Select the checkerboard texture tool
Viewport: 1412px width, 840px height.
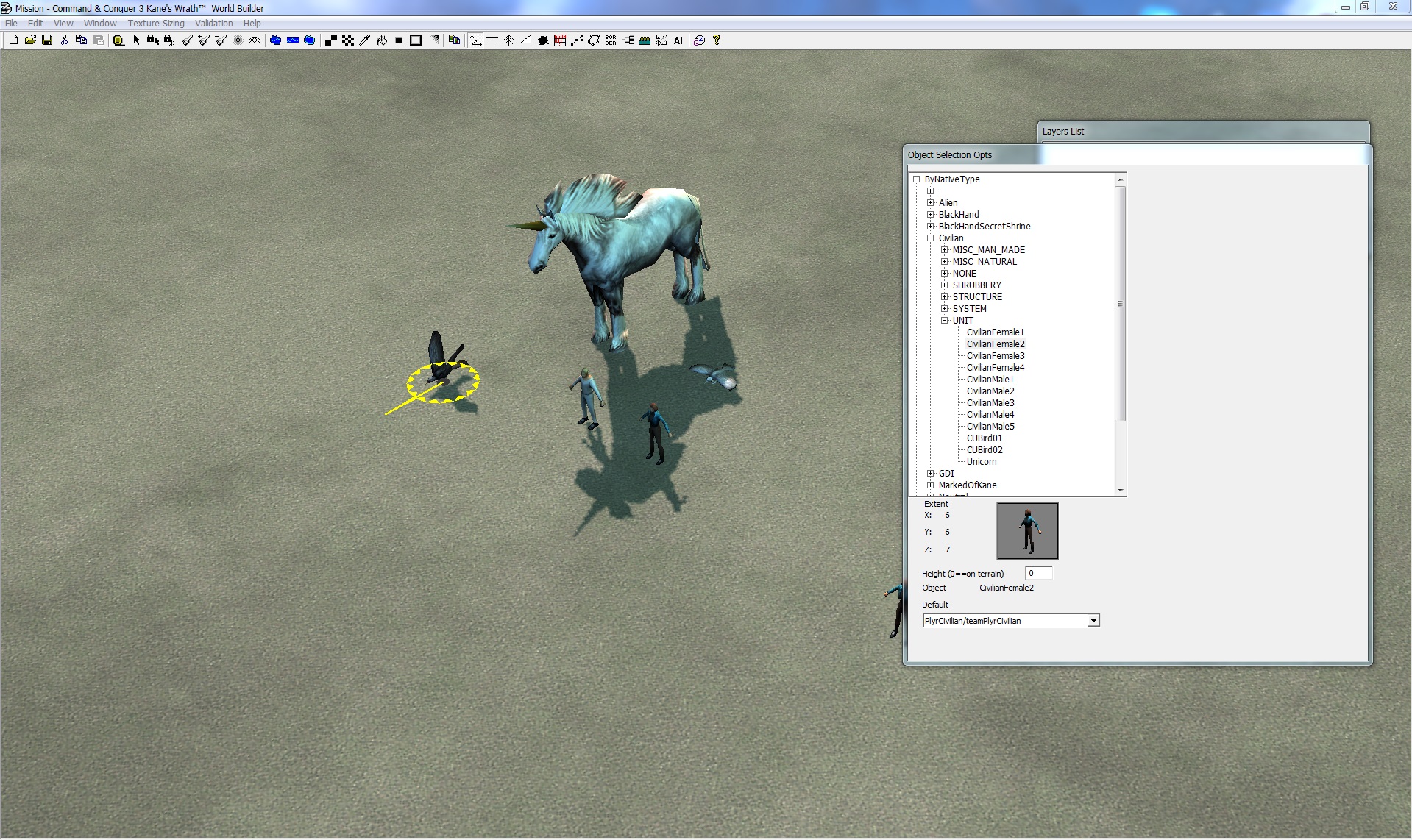348,40
